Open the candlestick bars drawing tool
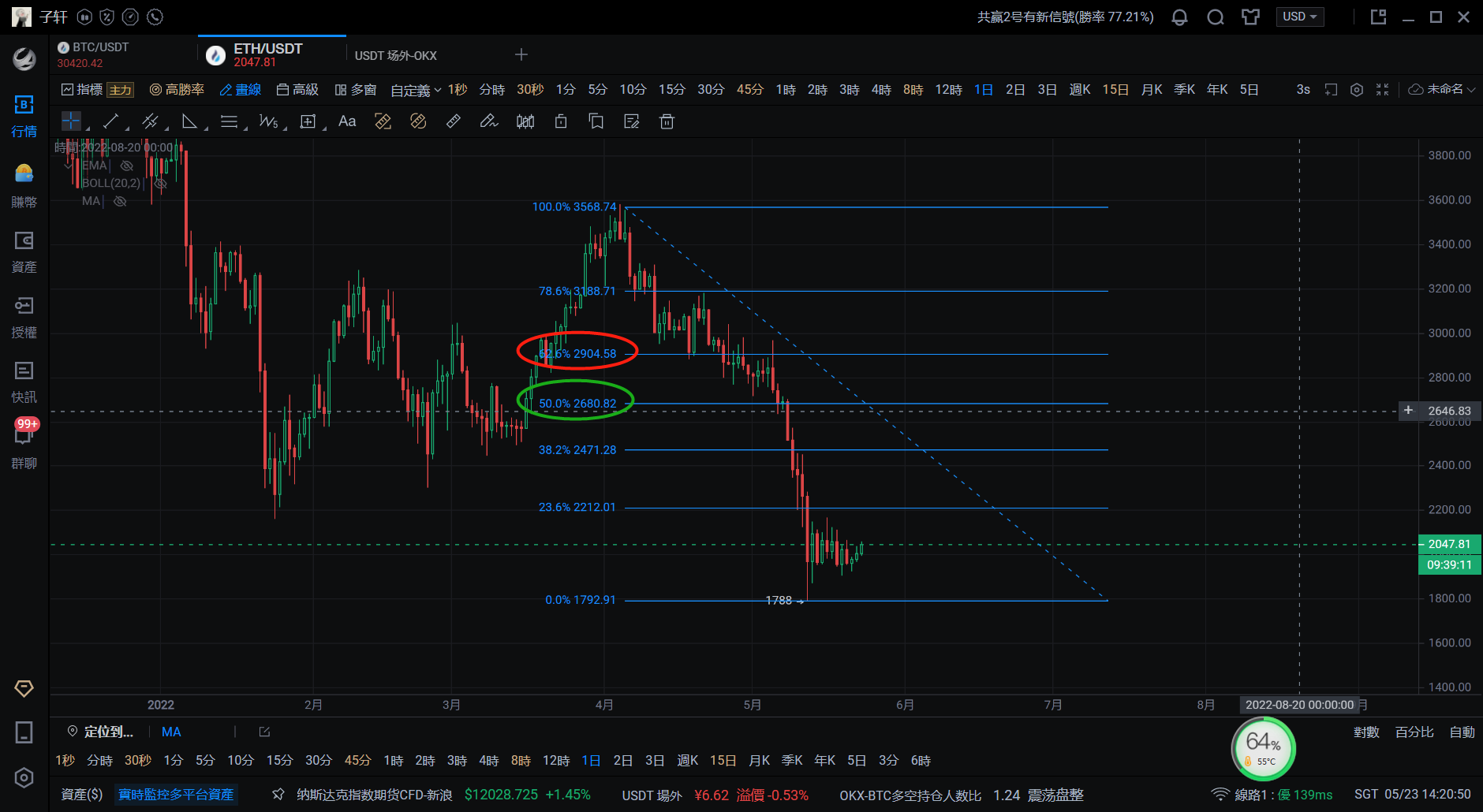Image resolution: width=1483 pixels, height=812 pixels. pyautogui.click(x=525, y=121)
